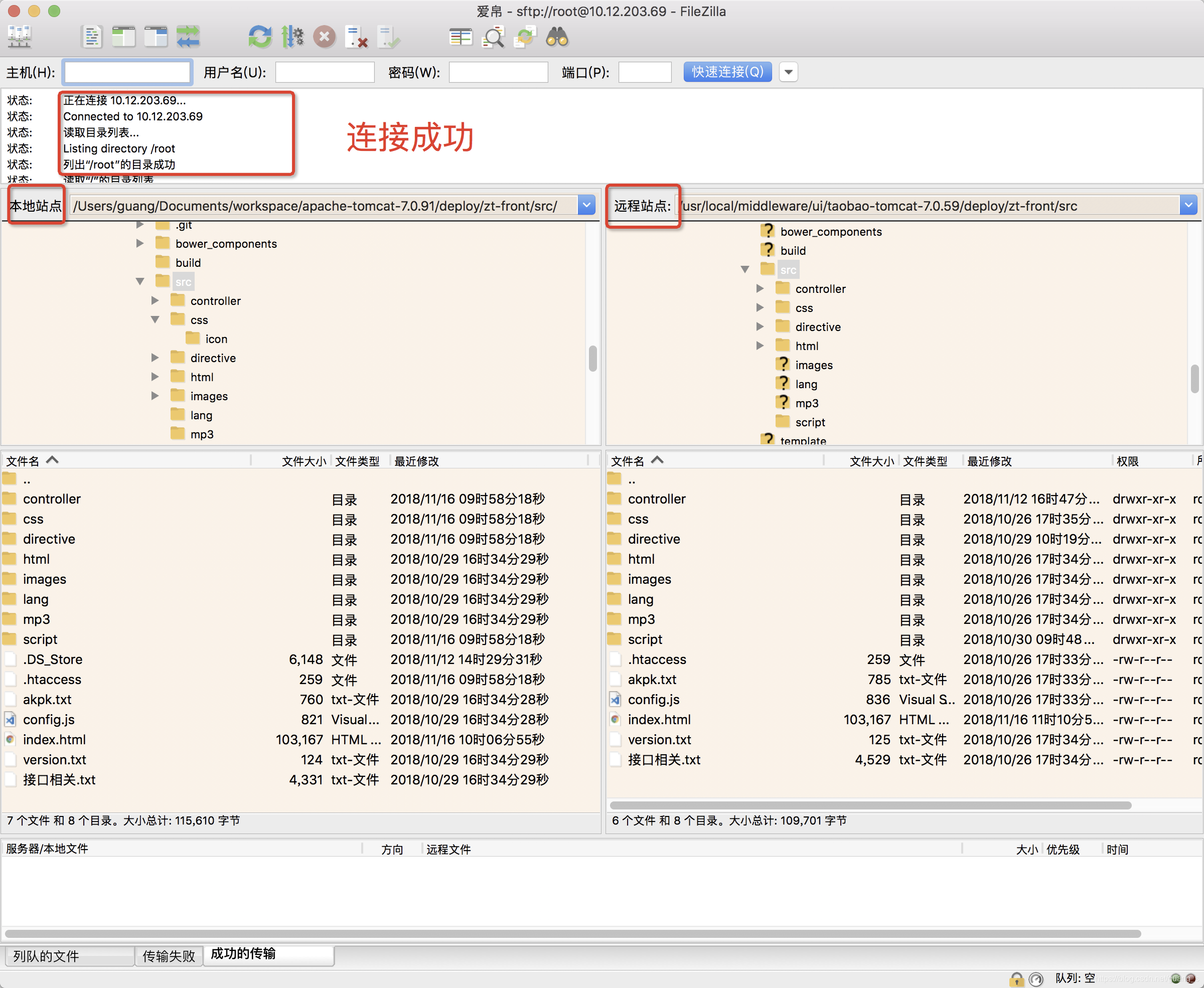Screen dimensions: 1204x988
Task: Select local icon folder in tree
Action: [x=216, y=339]
